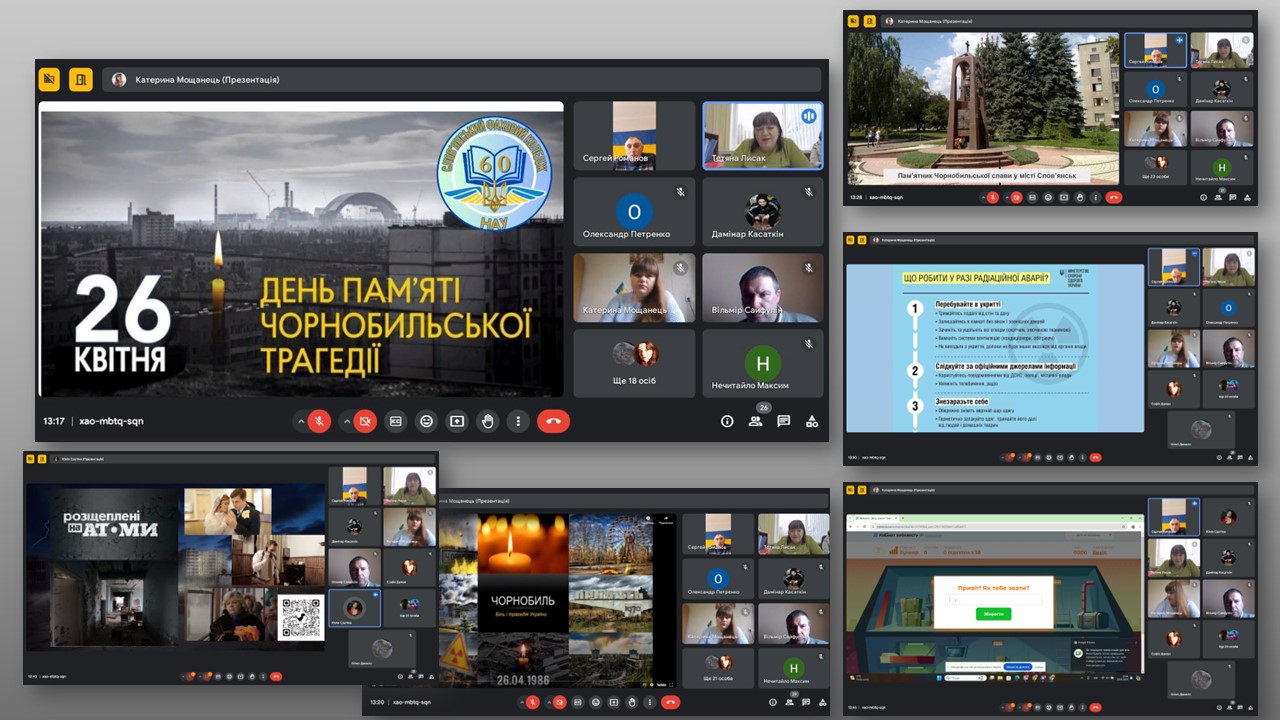
Task: Expand audio settings arrow beside the 13:17 microphone button
Action: click(300, 421)
